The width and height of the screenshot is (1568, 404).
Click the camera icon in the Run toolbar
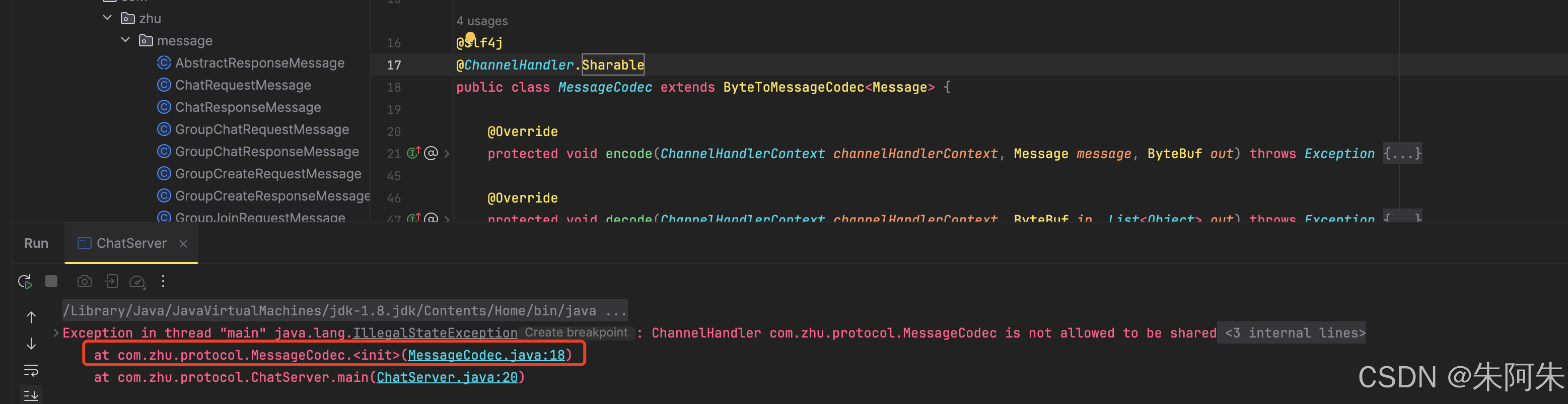(85, 281)
